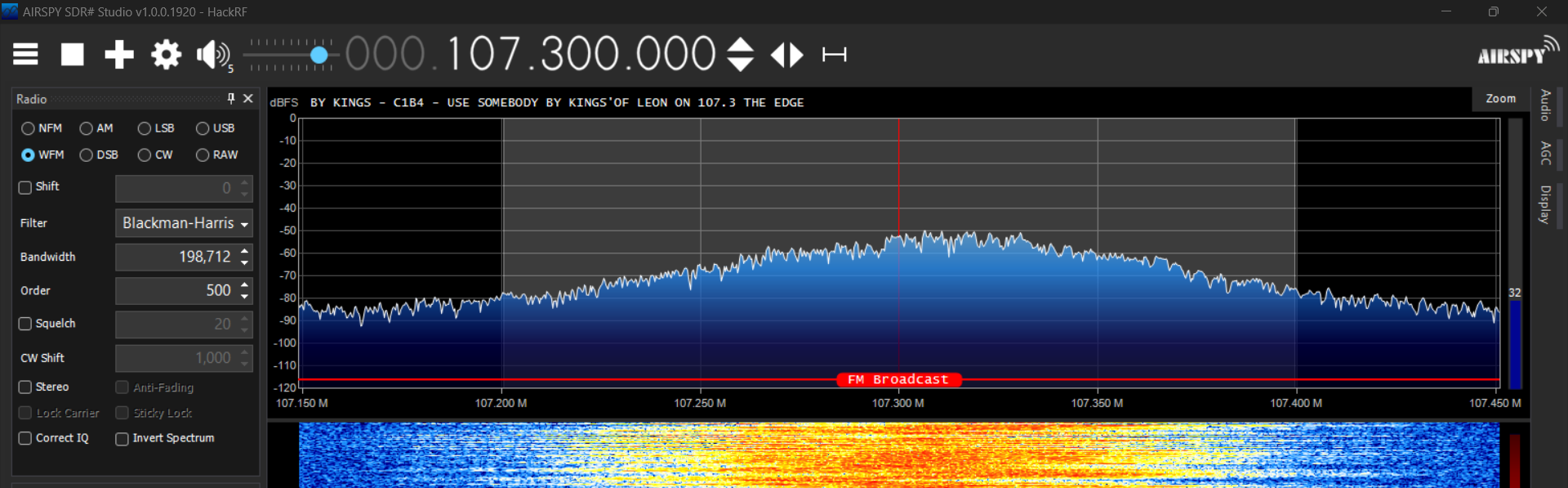Enable the Shift checkbox
Screen dimensions: 1568x488
click(25, 187)
